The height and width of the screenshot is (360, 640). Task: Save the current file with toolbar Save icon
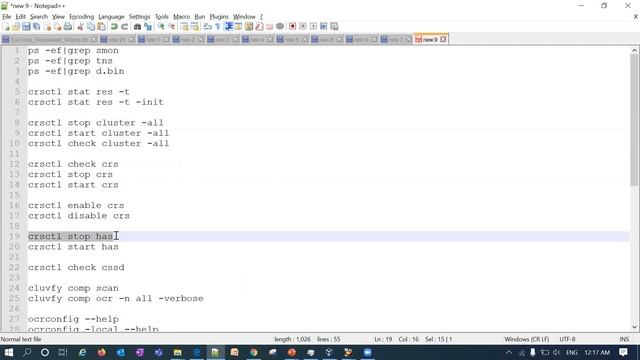click(x=26, y=27)
